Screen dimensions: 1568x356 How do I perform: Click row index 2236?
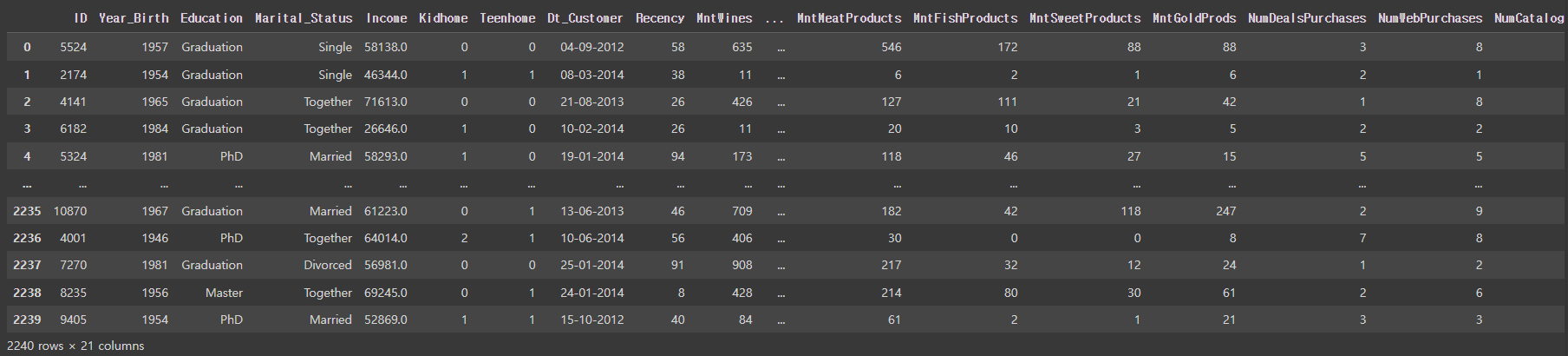point(27,238)
